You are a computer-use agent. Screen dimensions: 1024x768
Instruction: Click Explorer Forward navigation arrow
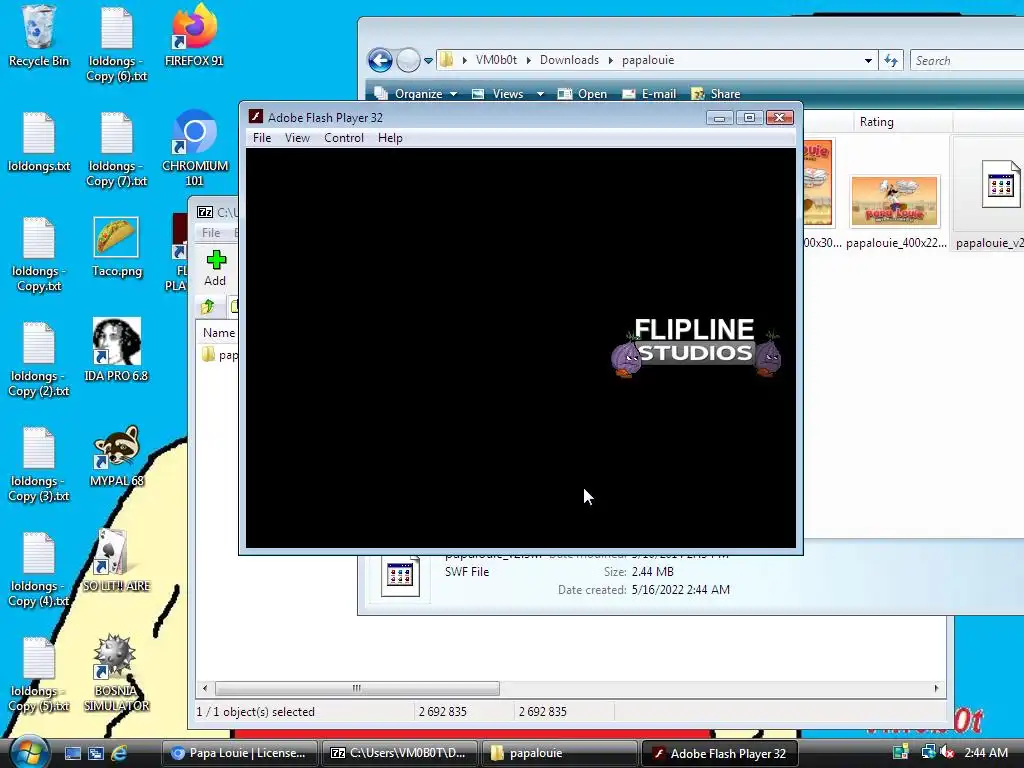pos(408,60)
